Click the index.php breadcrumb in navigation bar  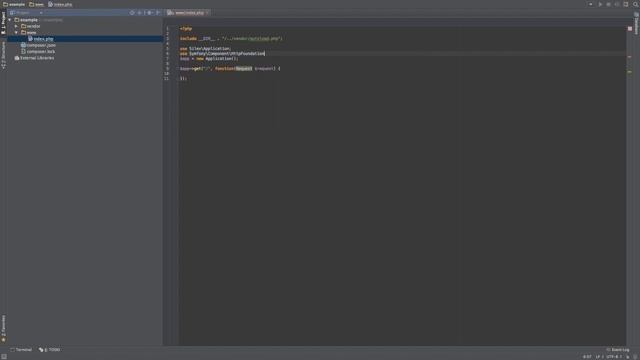[60, 4]
